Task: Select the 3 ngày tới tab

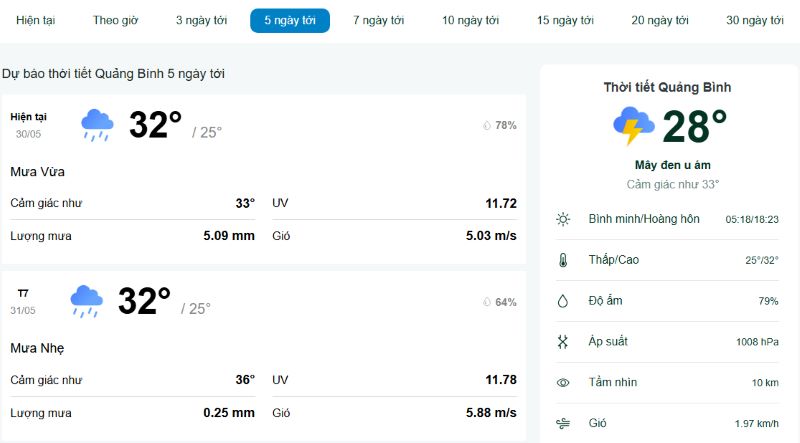Action: coord(202,20)
